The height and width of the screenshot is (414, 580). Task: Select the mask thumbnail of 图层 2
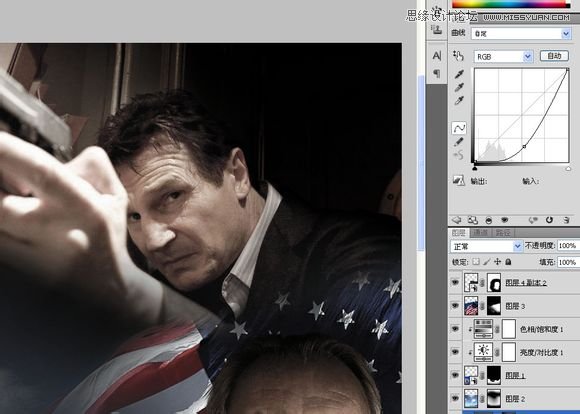coord(494,398)
